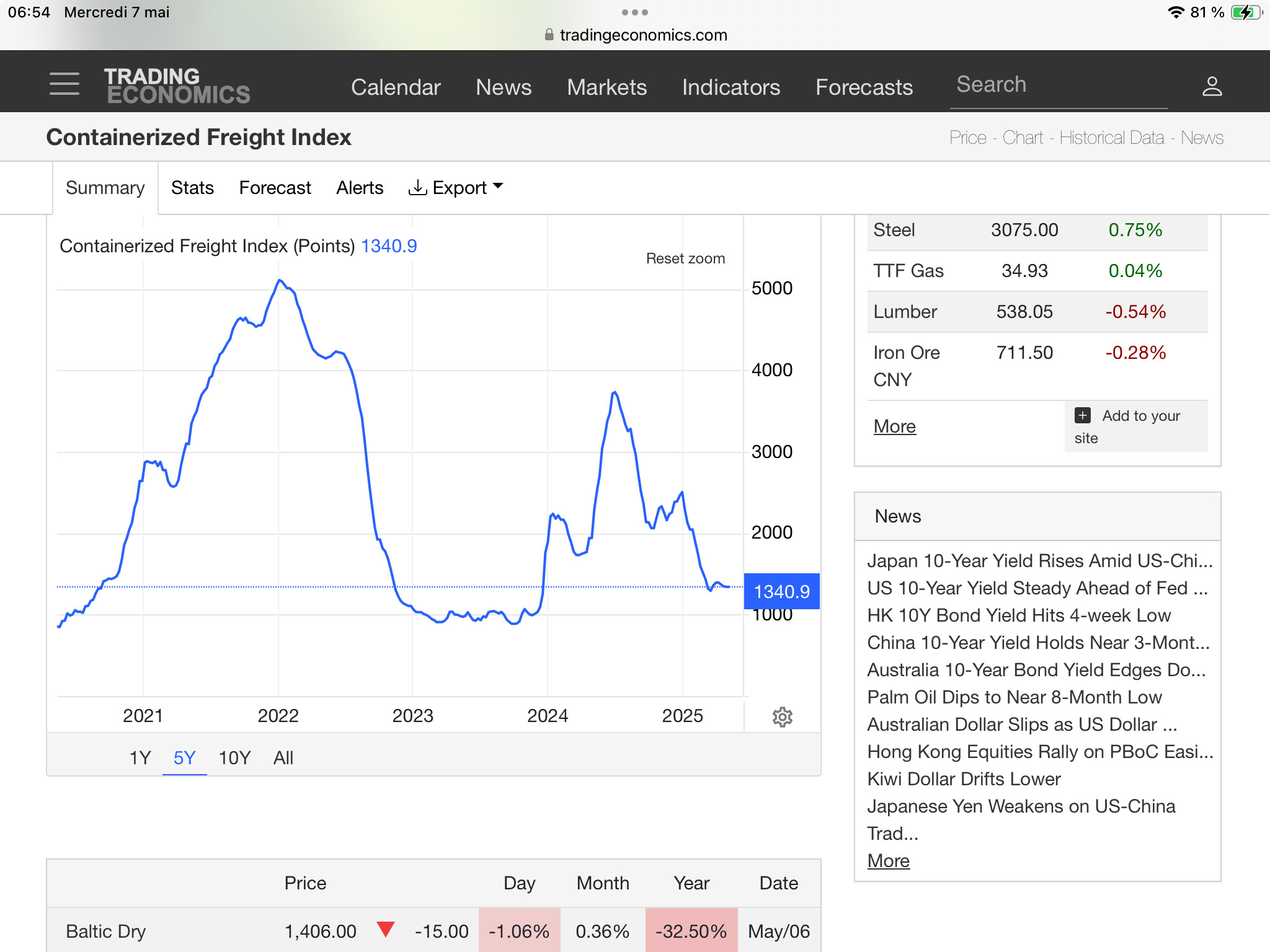This screenshot has height=952, width=1270.
Task: Open chart settings gear icon
Action: tap(782, 717)
